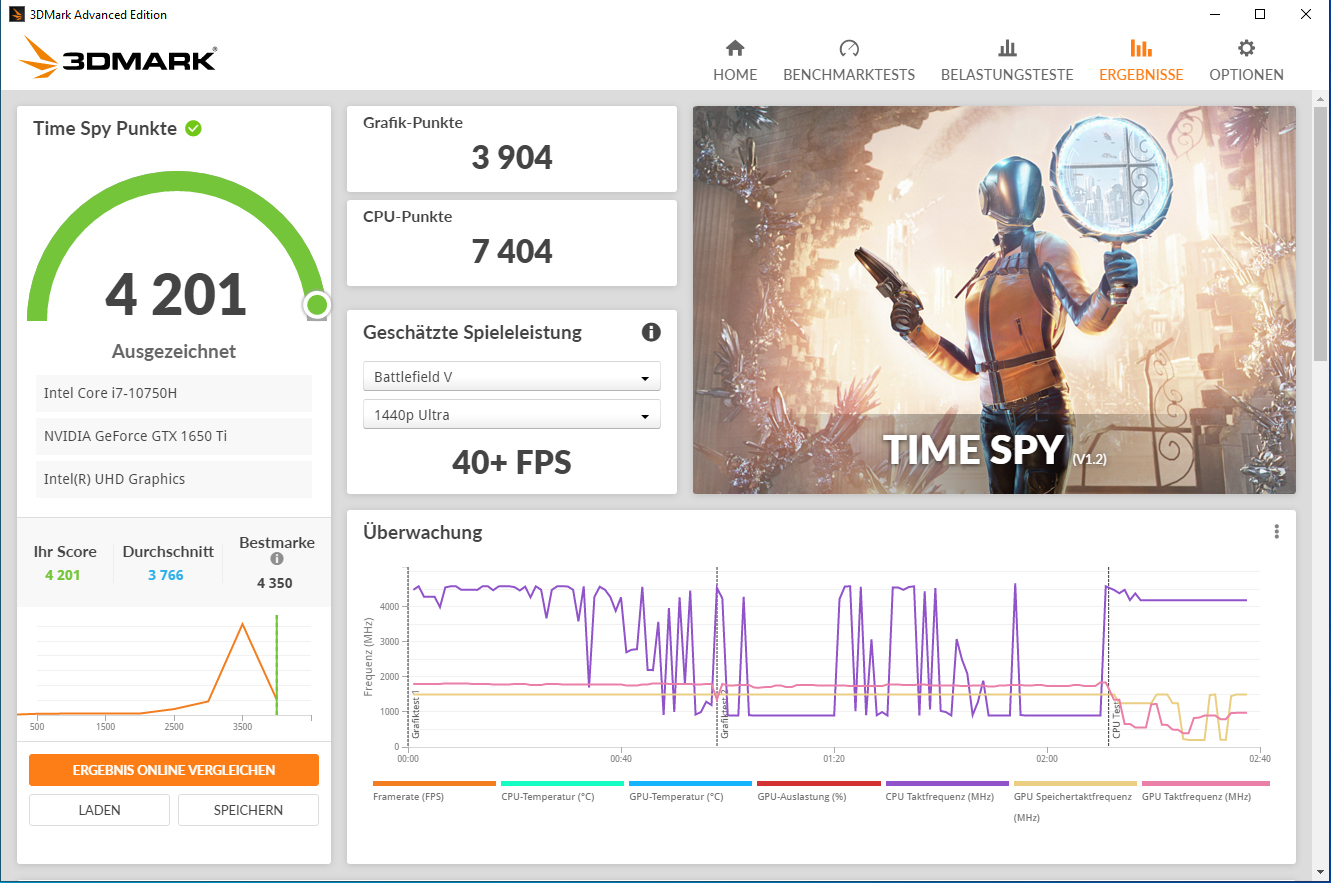1331x883 pixels.
Task: Click the SPEICHERN button
Action: [248, 810]
